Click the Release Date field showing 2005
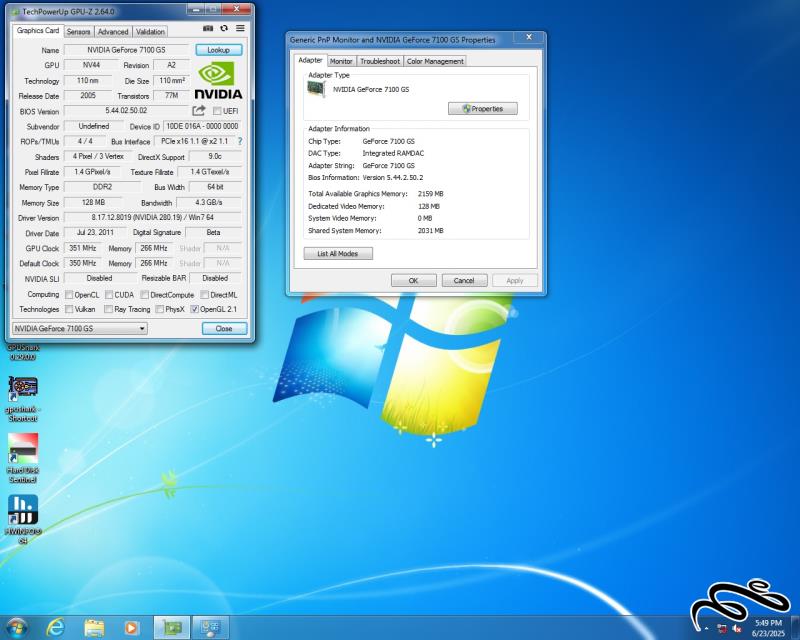This screenshot has width=800, height=640. click(x=88, y=95)
